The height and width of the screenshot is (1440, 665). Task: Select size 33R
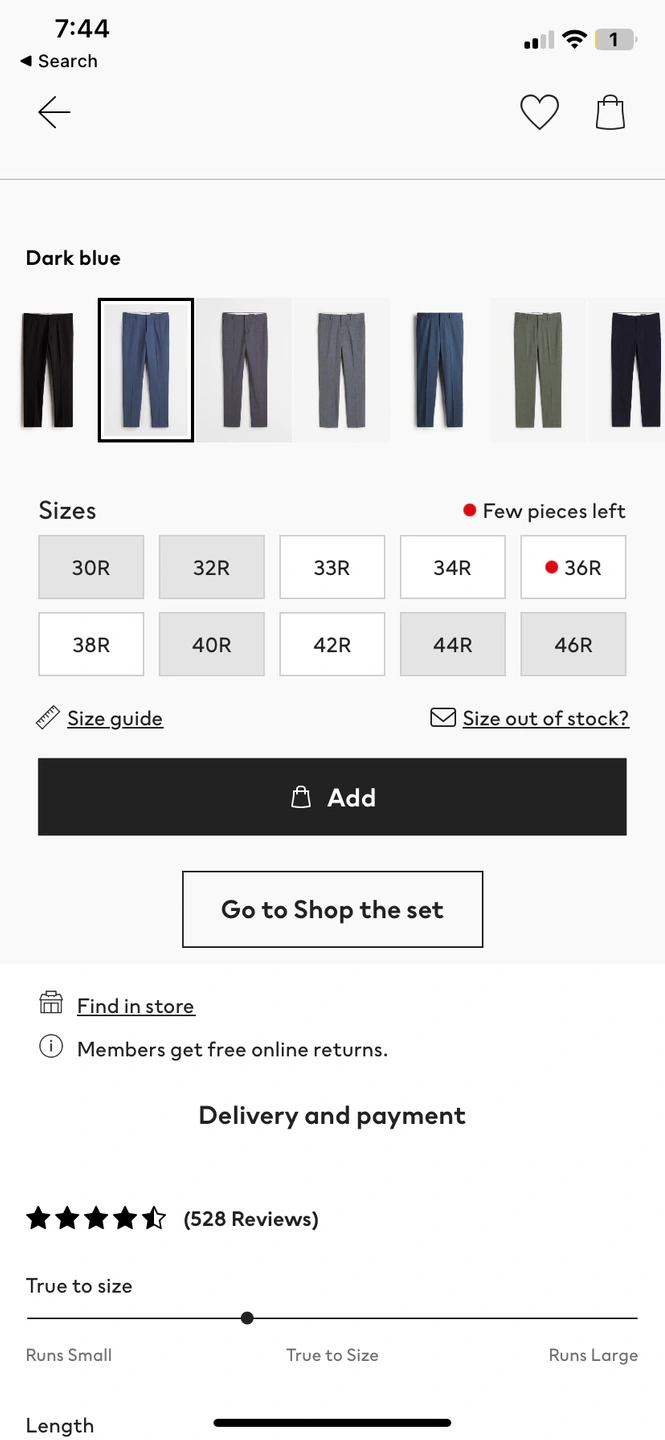point(332,568)
